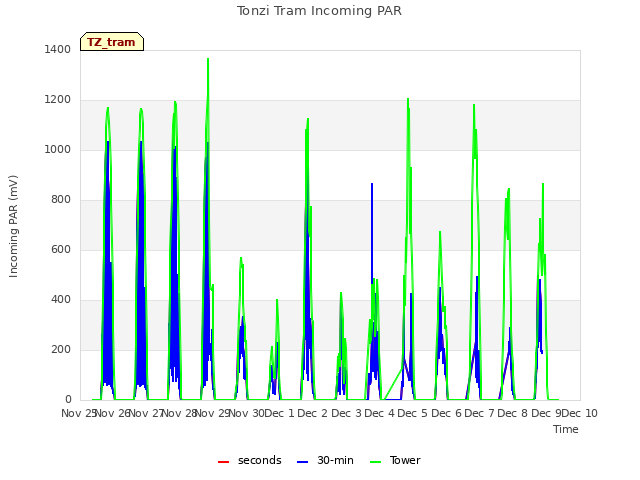Viewport: 640px width, 480px height.
Task: Click the 1000 y-axis tick label
Action: (58, 149)
